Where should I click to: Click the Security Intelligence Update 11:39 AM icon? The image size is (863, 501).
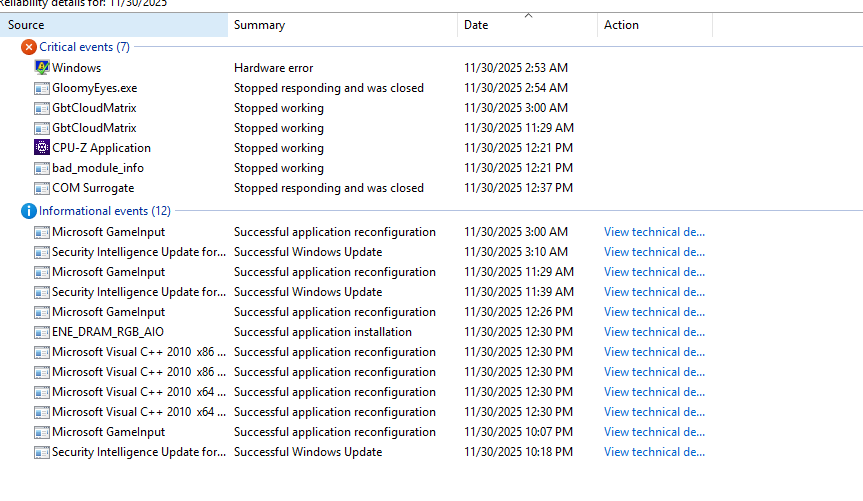pyautogui.click(x=42, y=292)
